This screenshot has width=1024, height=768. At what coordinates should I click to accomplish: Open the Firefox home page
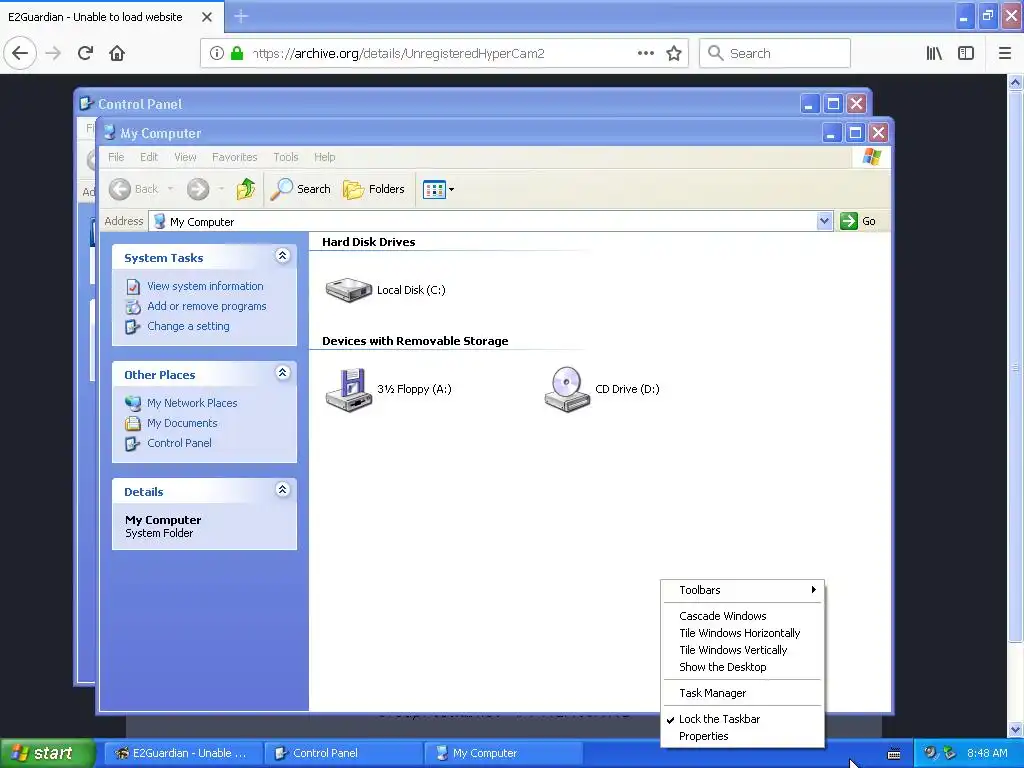coord(117,53)
